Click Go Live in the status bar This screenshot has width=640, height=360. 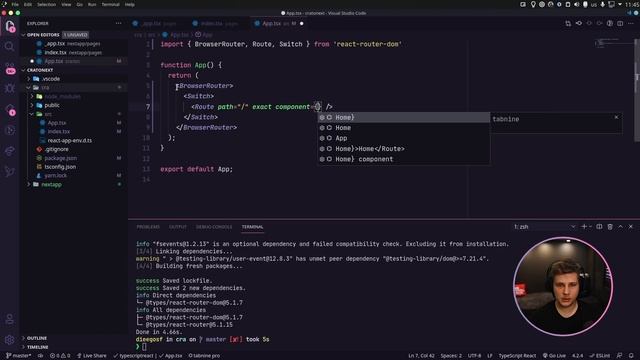554,356
